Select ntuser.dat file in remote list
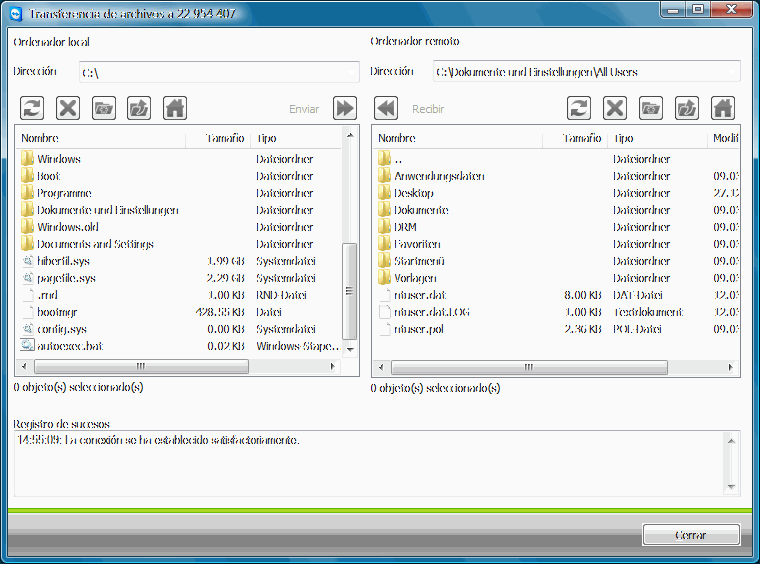Screen dimensions: 760x564 [419, 295]
